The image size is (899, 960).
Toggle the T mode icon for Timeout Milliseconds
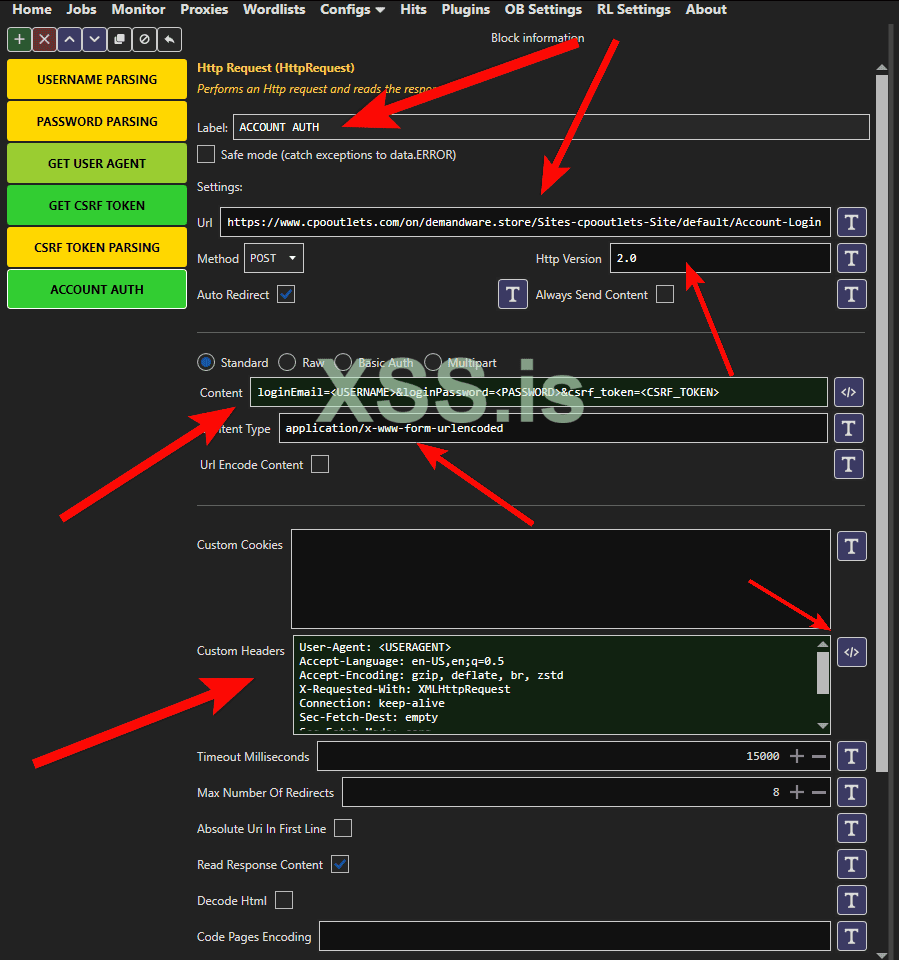(852, 757)
